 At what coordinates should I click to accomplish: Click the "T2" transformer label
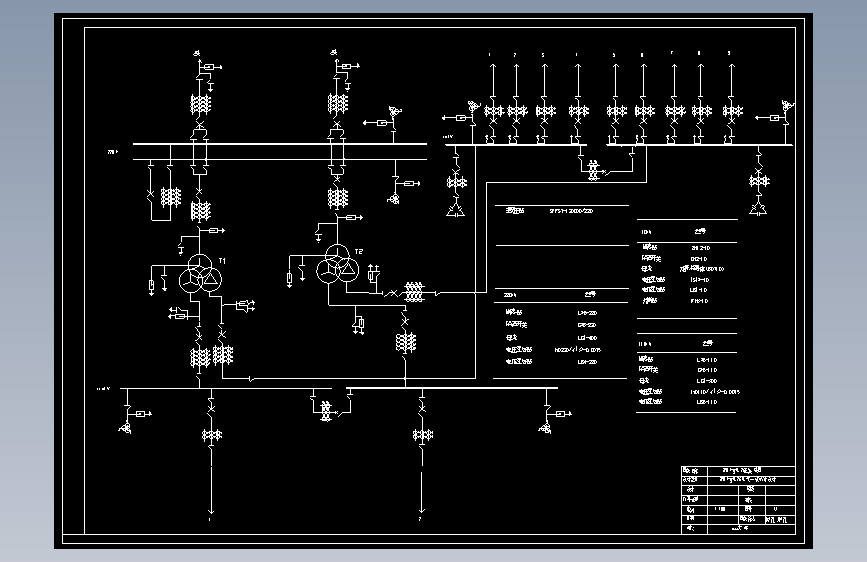pyautogui.click(x=359, y=252)
